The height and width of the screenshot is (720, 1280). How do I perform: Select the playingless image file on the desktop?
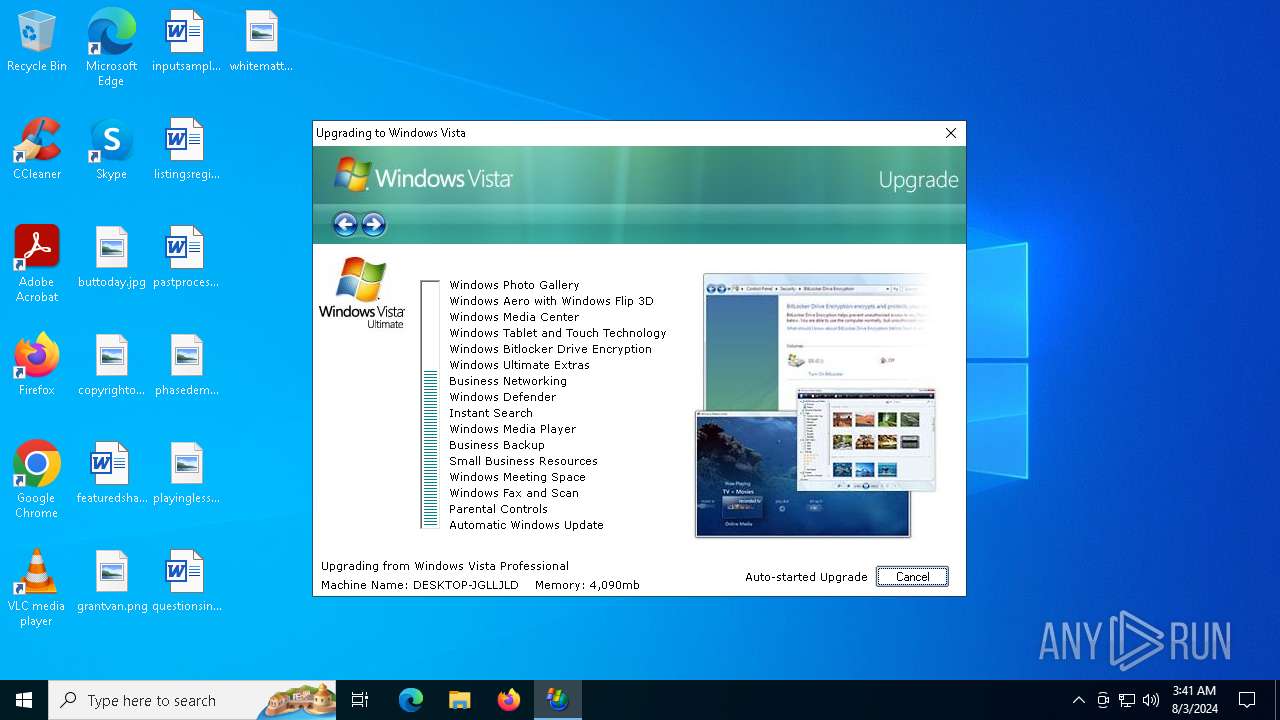pos(186,474)
